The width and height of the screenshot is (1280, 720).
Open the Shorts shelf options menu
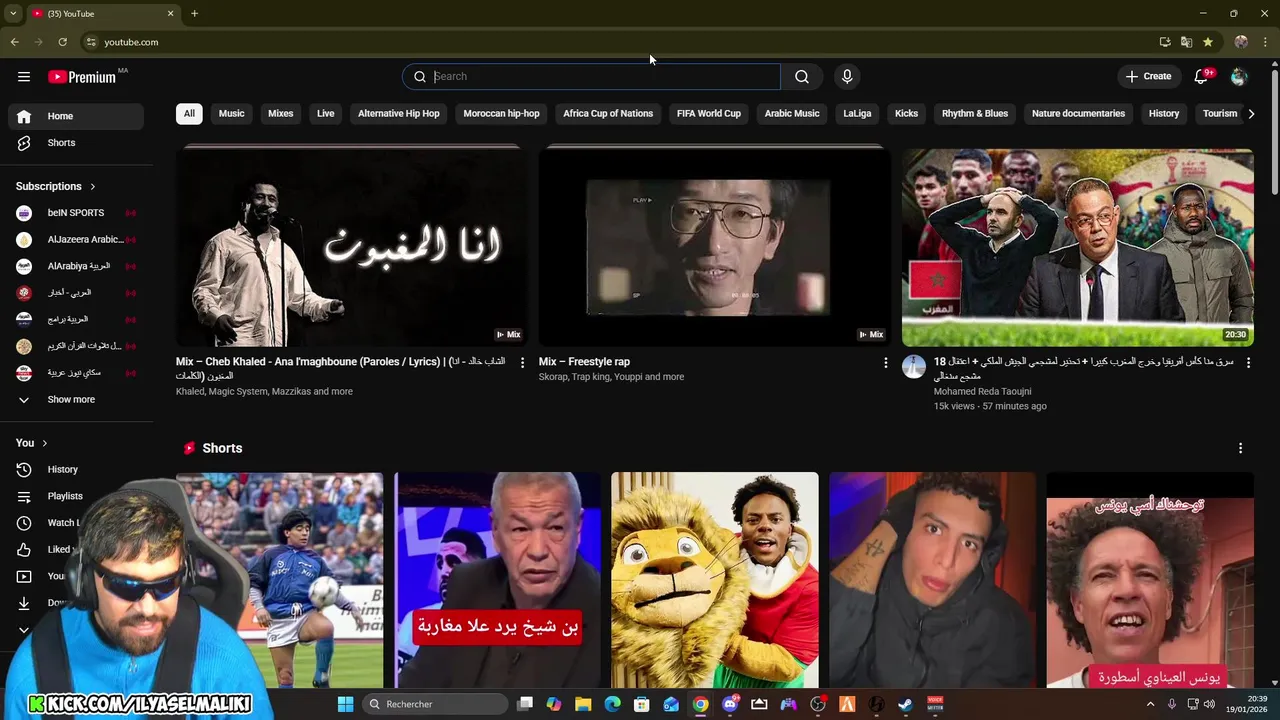click(x=1240, y=448)
